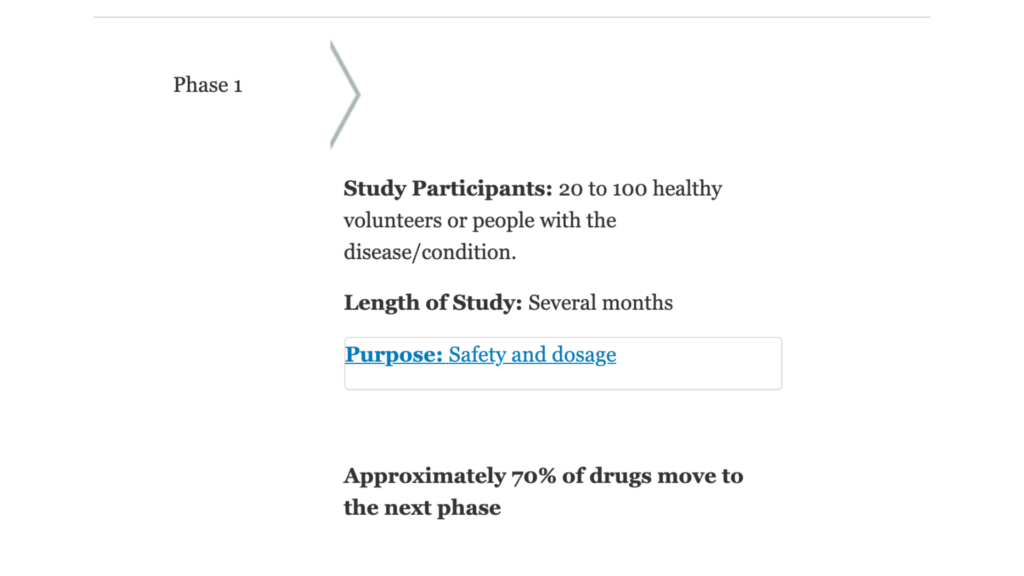The height and width of the screenshot is (576, 1024).
Task: Click the 20 to 100 healthy text
Action: pyautogui.click(x=640, y=189)
